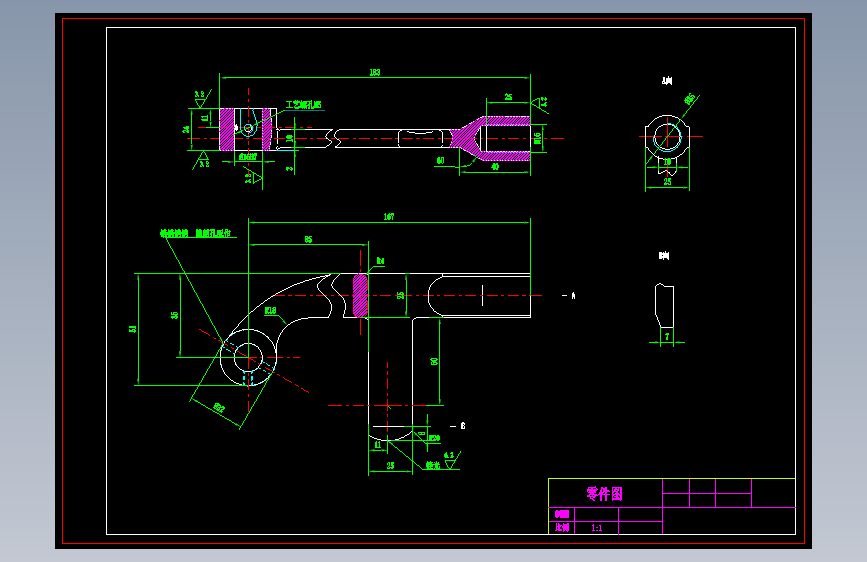Click the magenta hatched section in the lower view

360,295
